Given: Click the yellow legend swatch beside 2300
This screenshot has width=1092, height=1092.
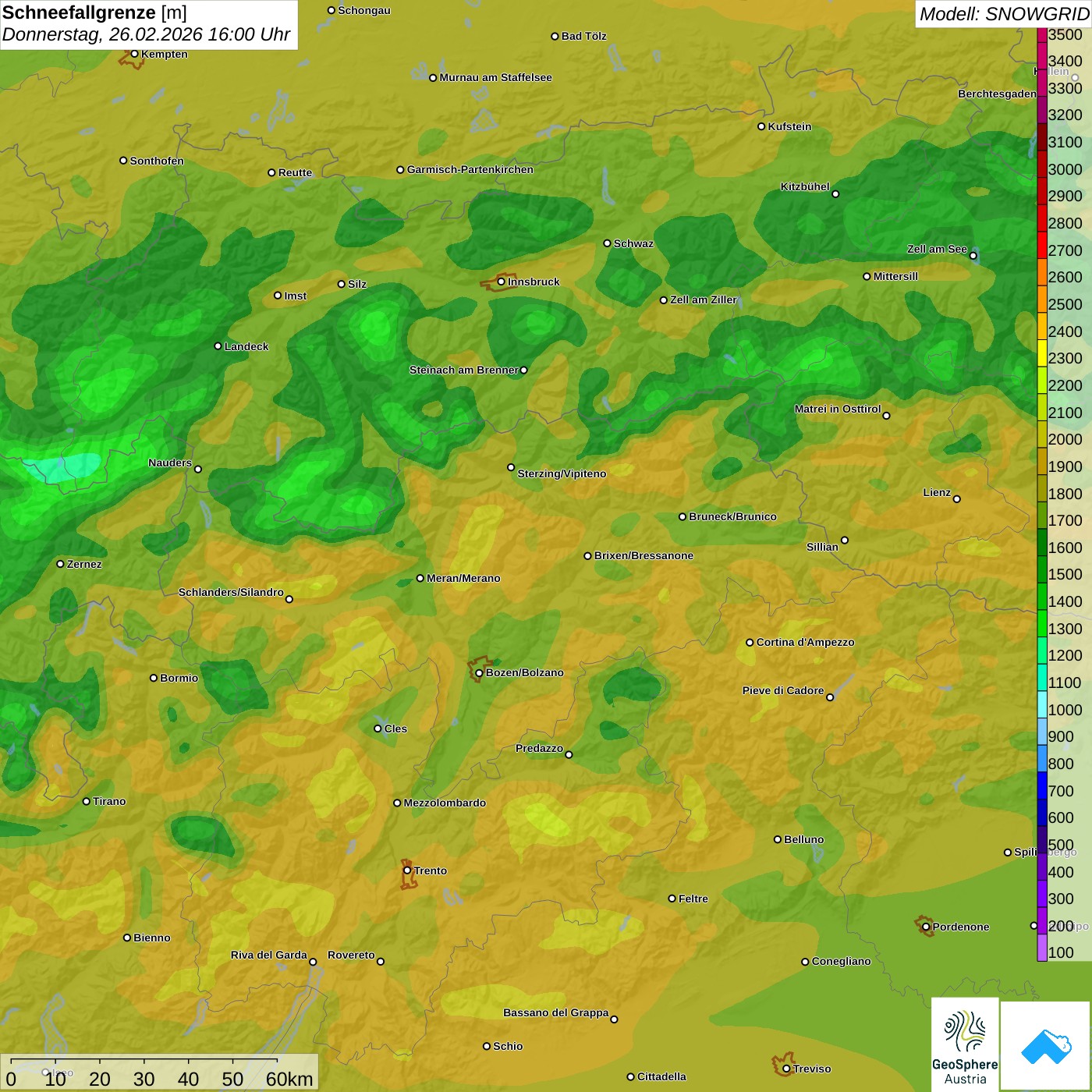Looking at the screenshot, I should [1042, 353].
